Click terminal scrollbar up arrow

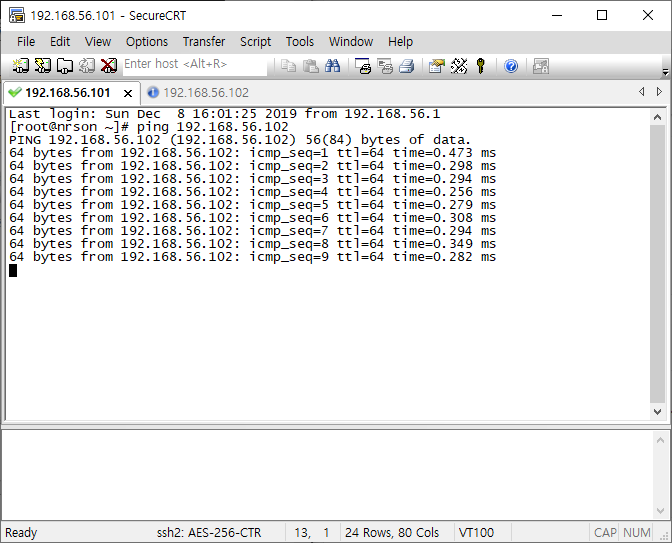click(657, 117)
